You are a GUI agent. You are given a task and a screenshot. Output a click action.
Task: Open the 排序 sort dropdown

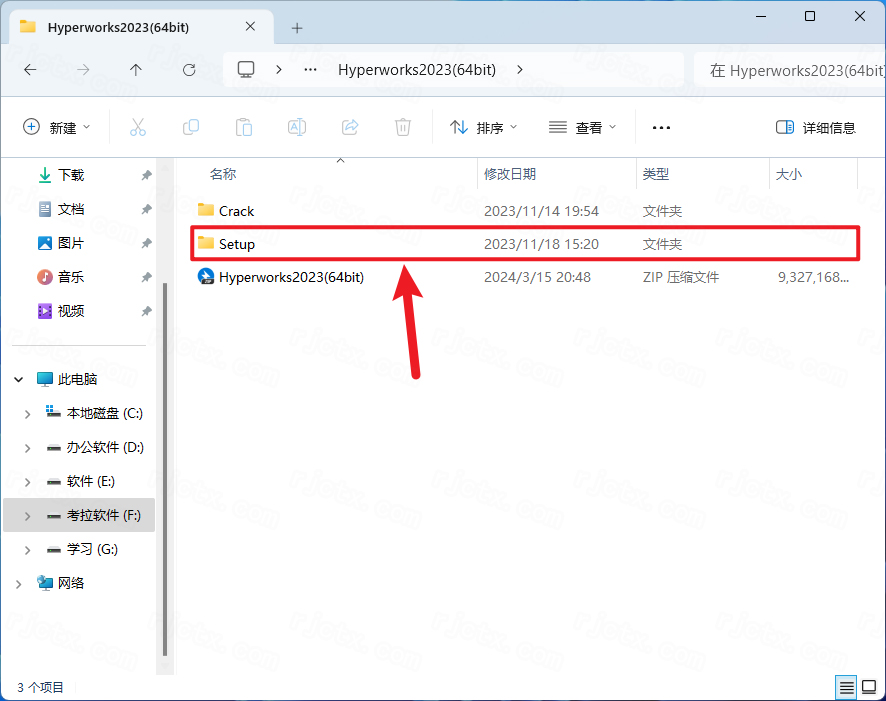(x=484, y=127)
